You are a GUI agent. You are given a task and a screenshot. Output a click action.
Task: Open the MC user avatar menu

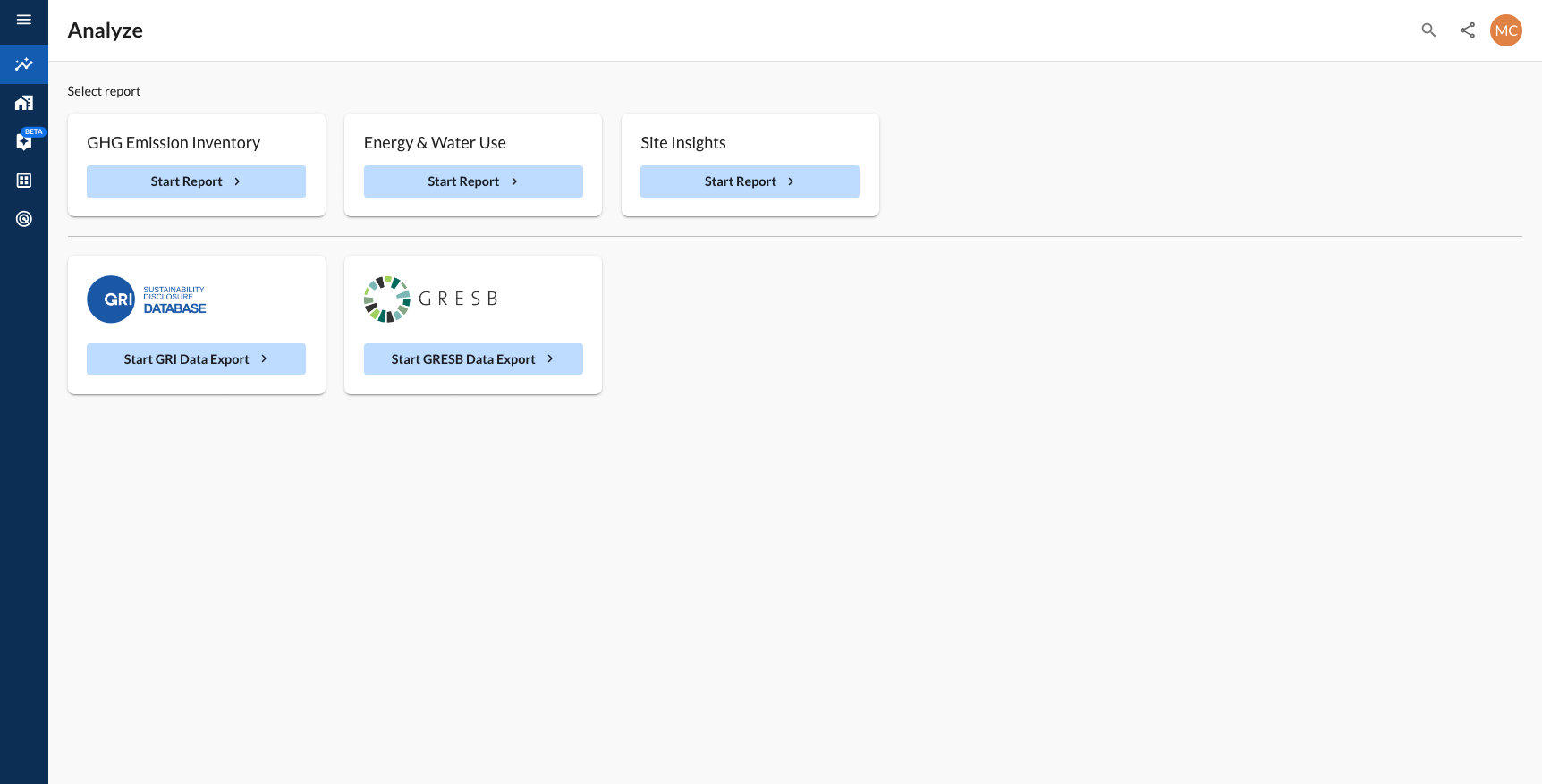pyautogui.click(x=1505, y=30)
